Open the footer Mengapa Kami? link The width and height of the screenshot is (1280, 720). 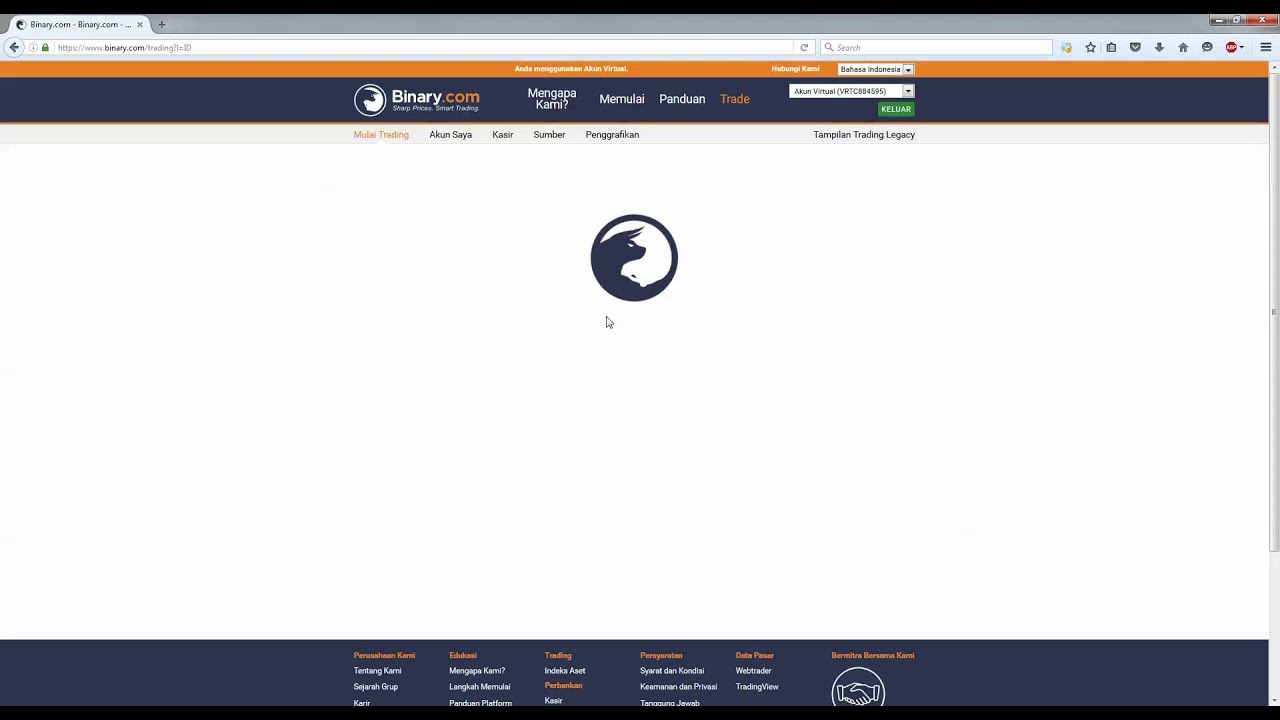(477, 671)
